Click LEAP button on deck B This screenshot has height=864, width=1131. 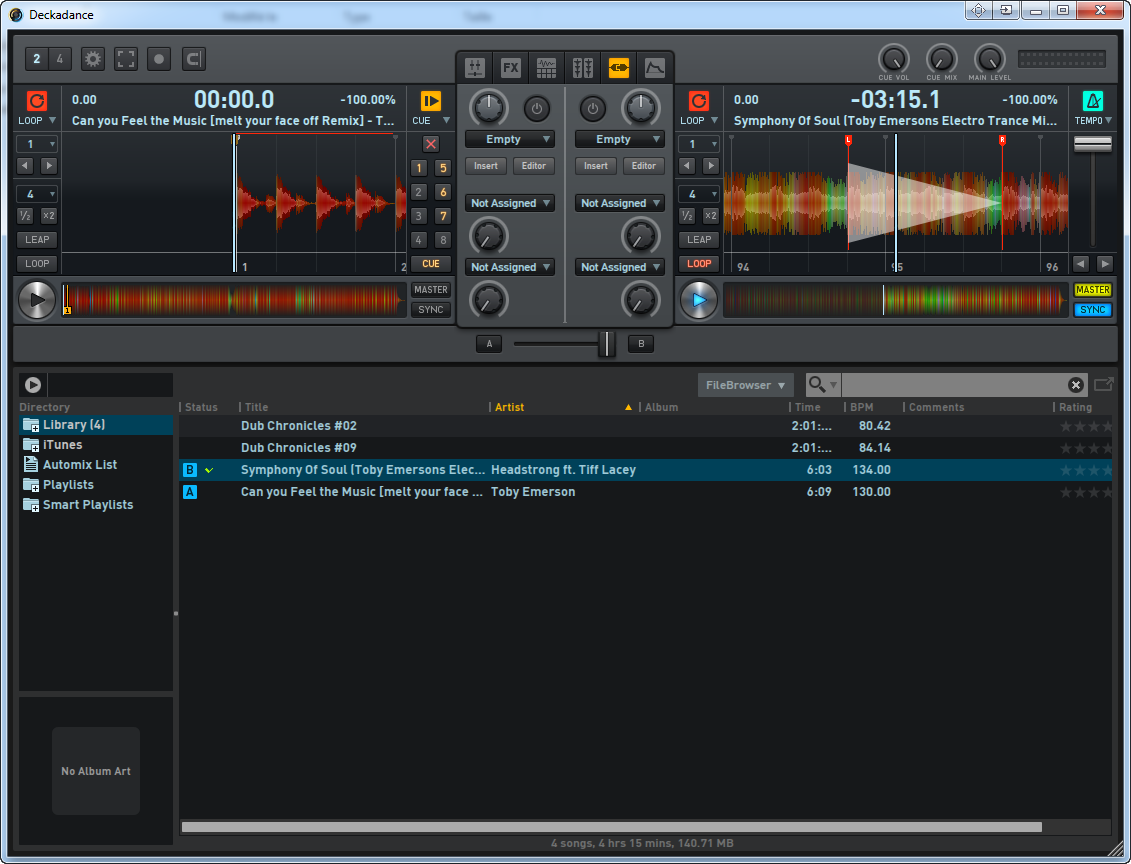tap(699, 240)
